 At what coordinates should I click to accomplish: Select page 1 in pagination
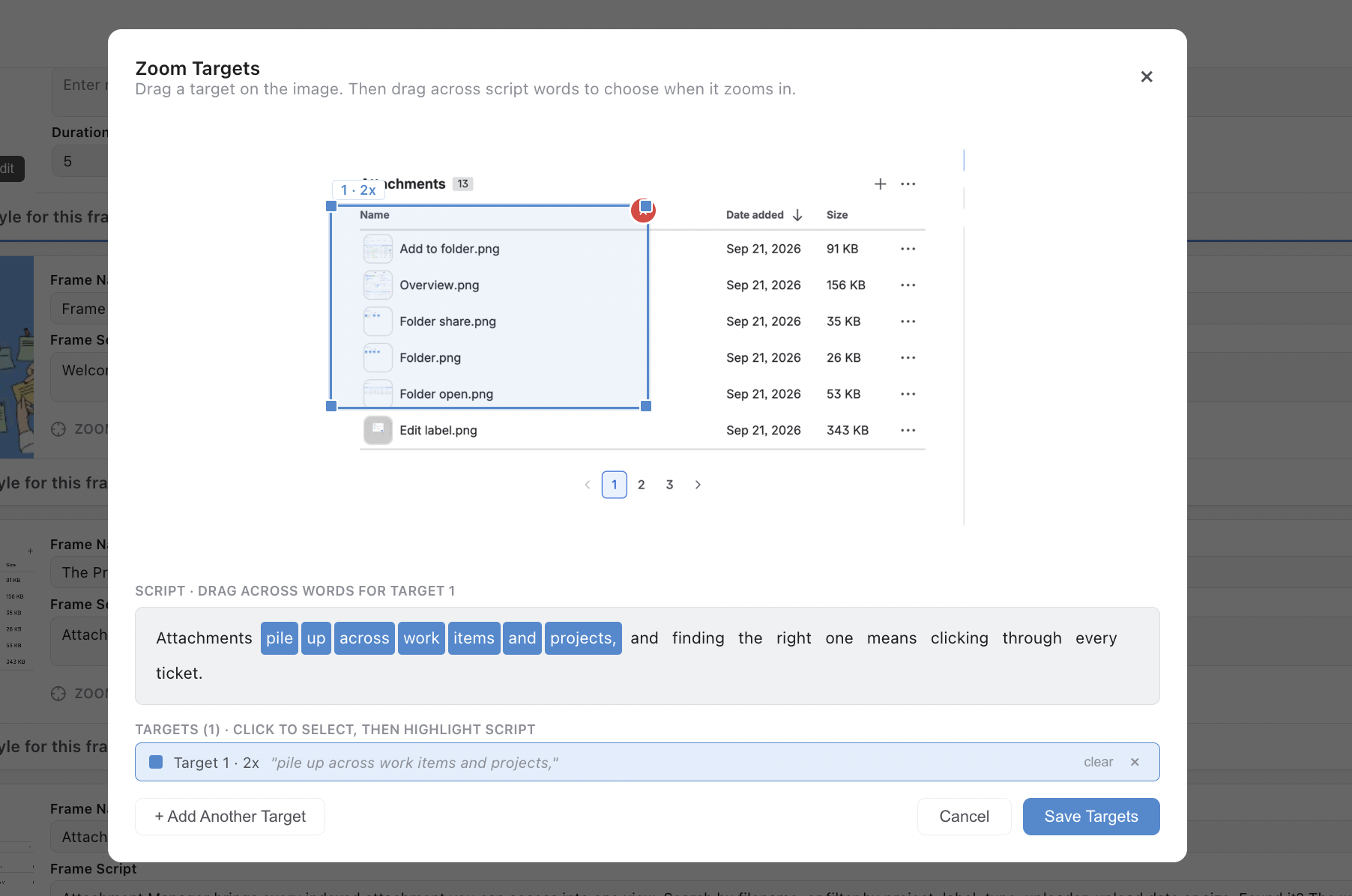click(615, 485)
